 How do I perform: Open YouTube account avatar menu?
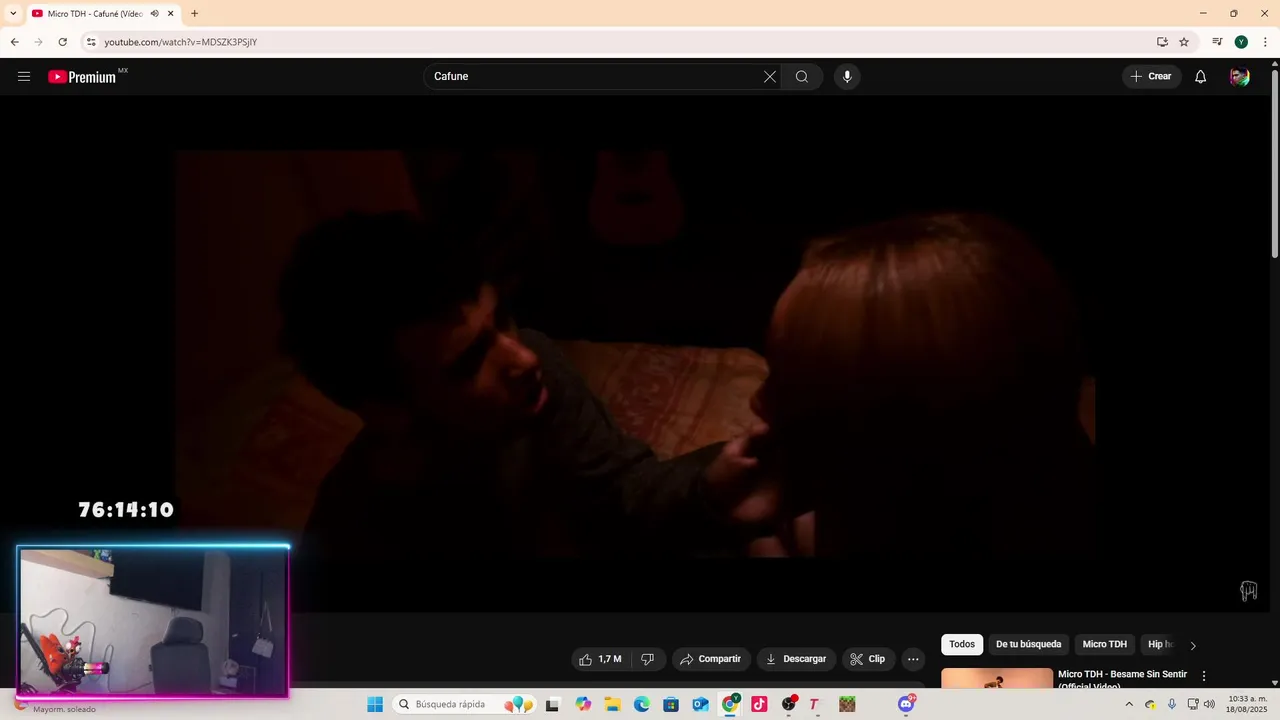(x=1240, y=77)
